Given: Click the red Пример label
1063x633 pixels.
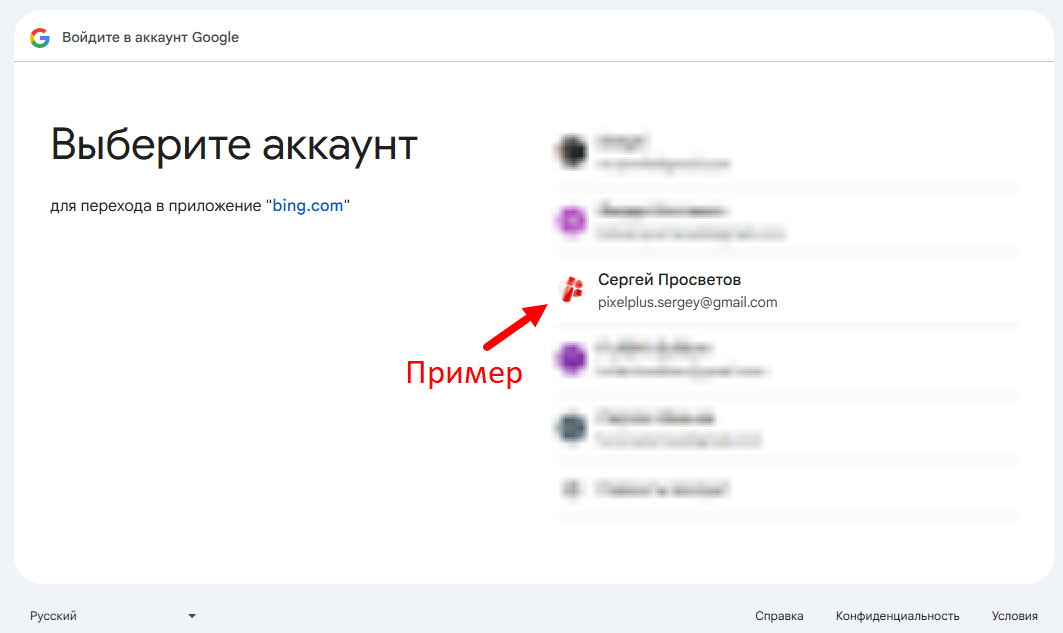Looking at the screenshot, I should 463,373.
